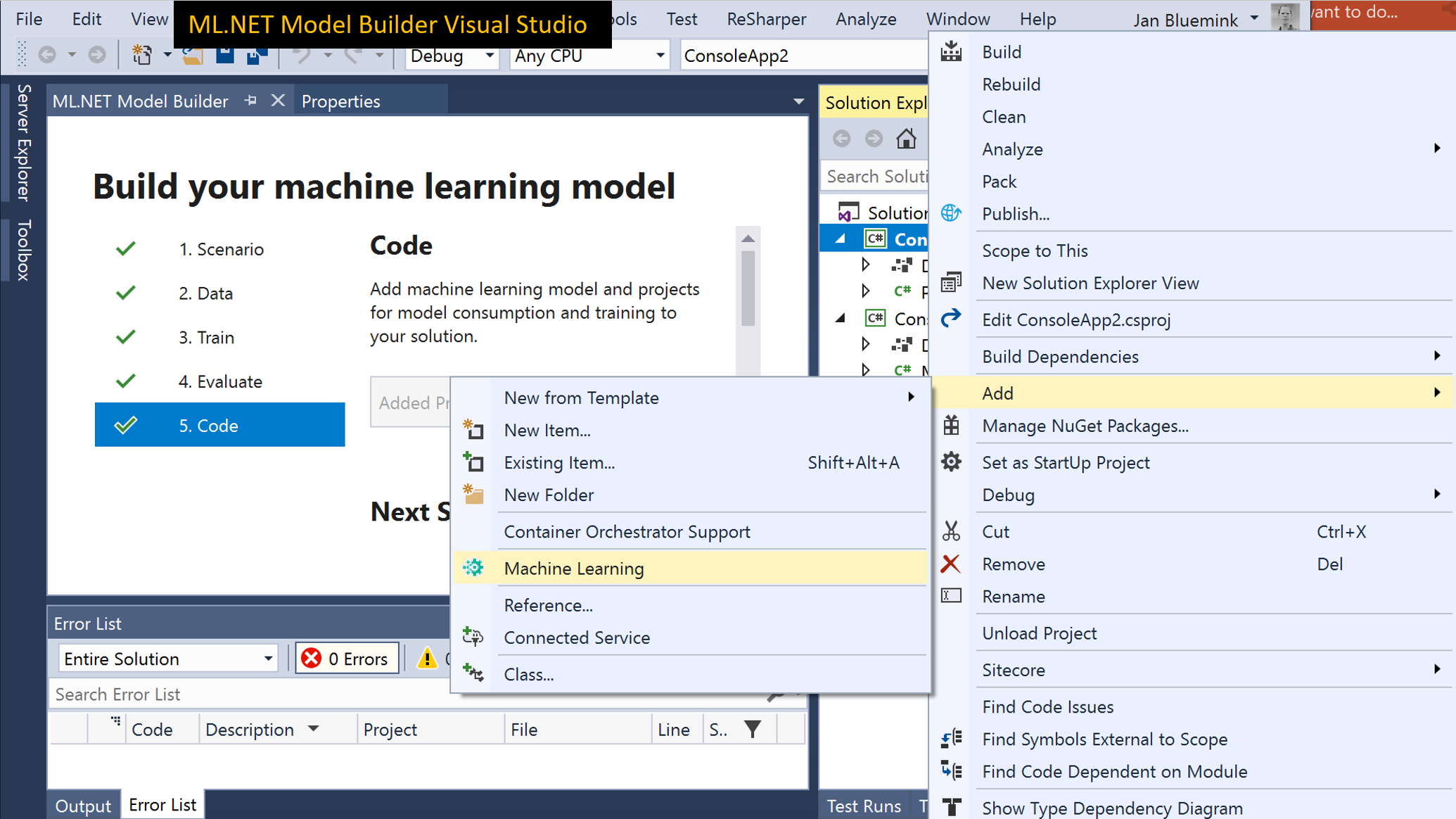
Task: Click the Error List filter funnel icon
Action: [x=753, y=730]
